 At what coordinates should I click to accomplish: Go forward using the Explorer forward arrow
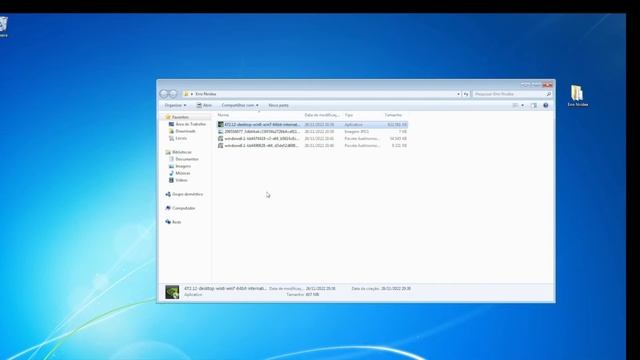tap(173, 94)
